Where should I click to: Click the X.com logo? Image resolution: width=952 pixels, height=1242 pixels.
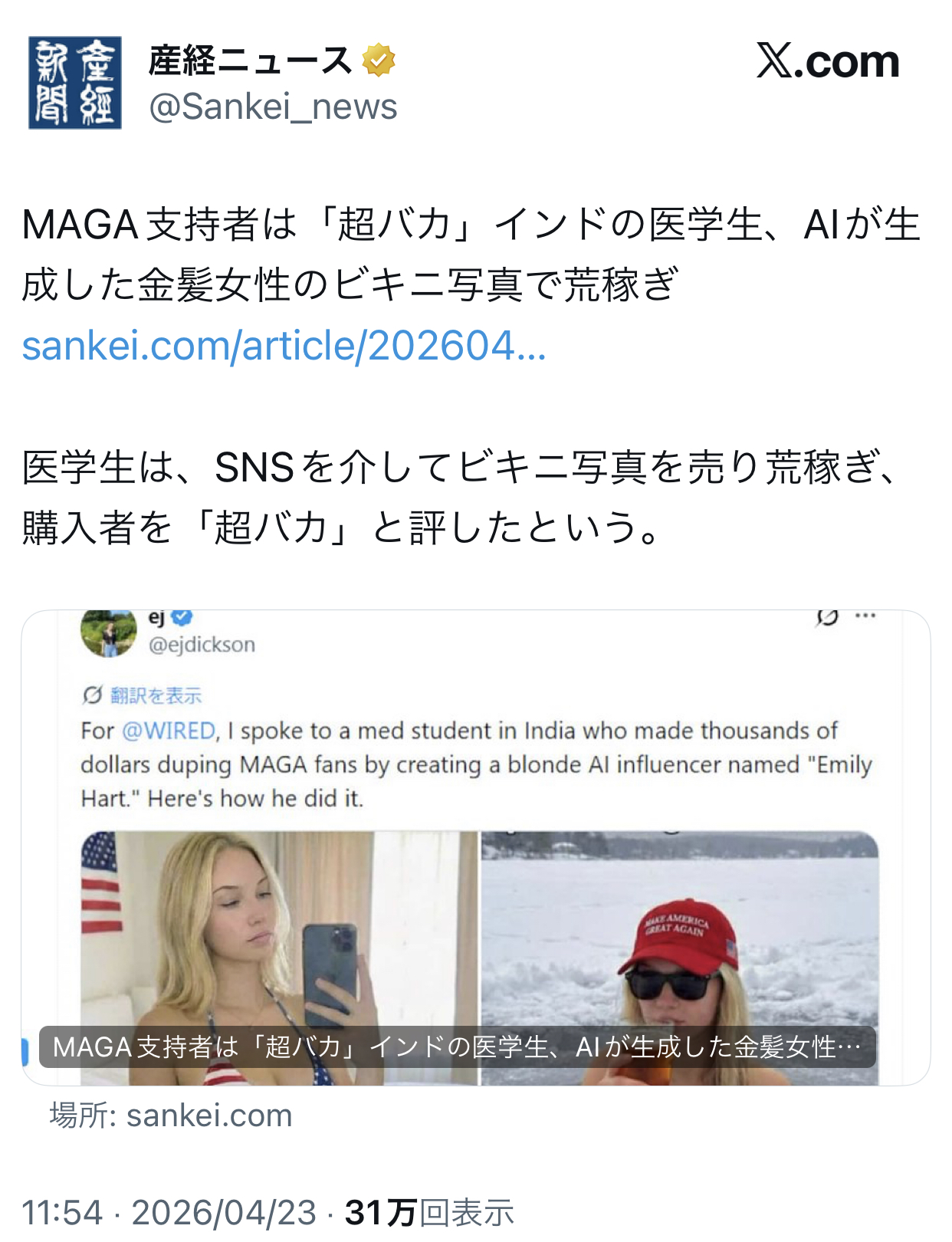pos(828,61)
